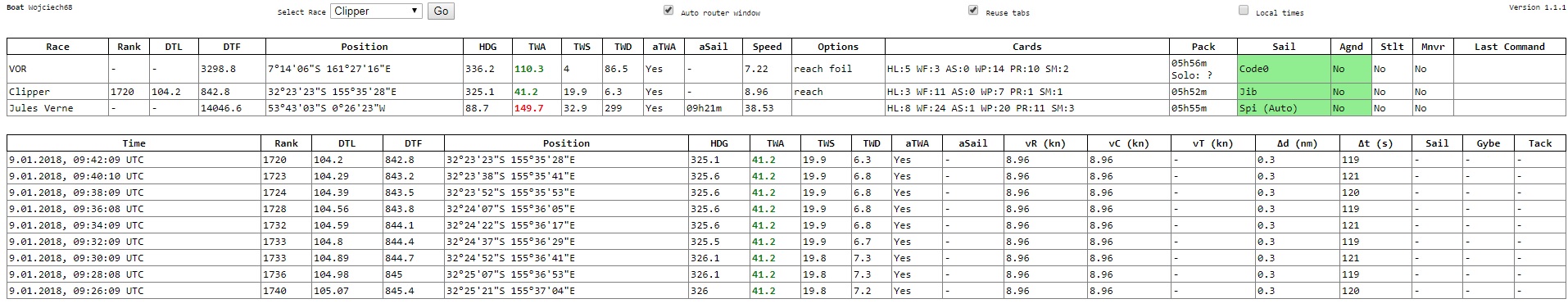Enable the Local times checkbox
Image resolution: width=1568 pixels, height=308 pixels.
(x=1244, y=11)
